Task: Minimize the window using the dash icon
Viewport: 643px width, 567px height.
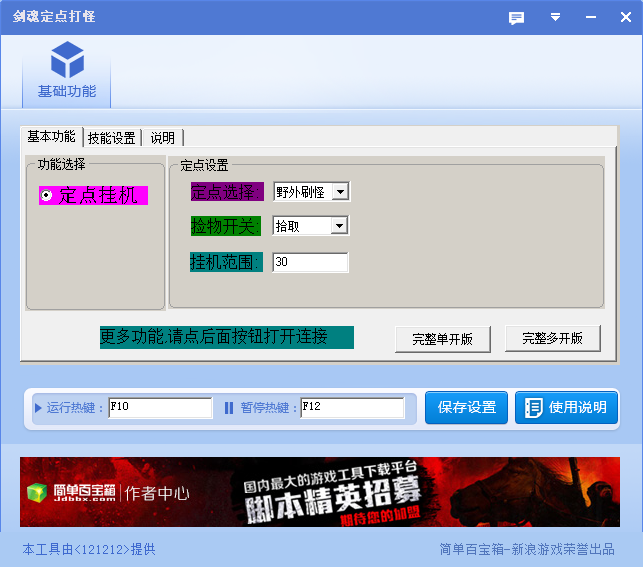Action: pyautogui.click(x=591, y=17)
